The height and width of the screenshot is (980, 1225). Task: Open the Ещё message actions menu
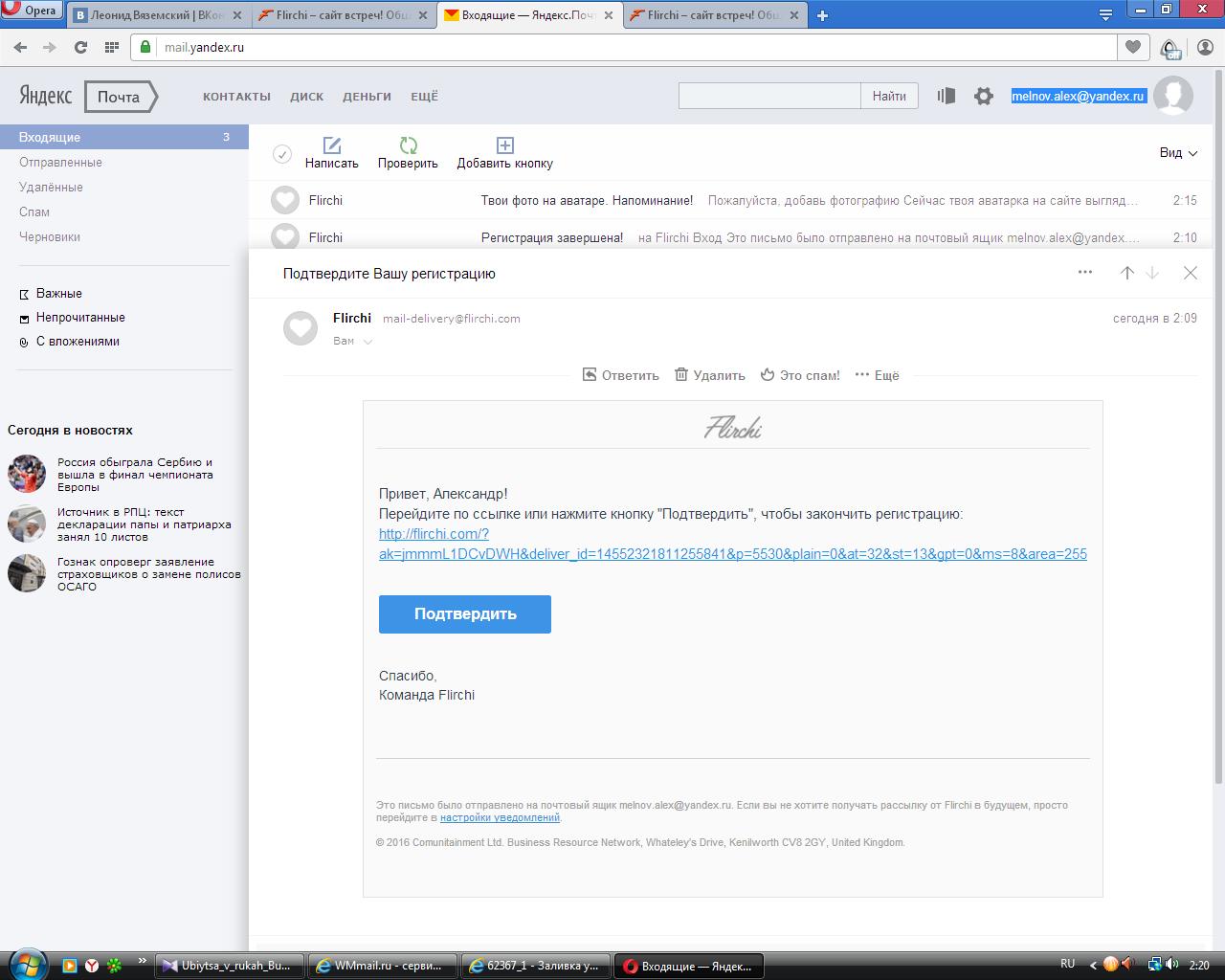pyautogui.click(x=878, y=375)
